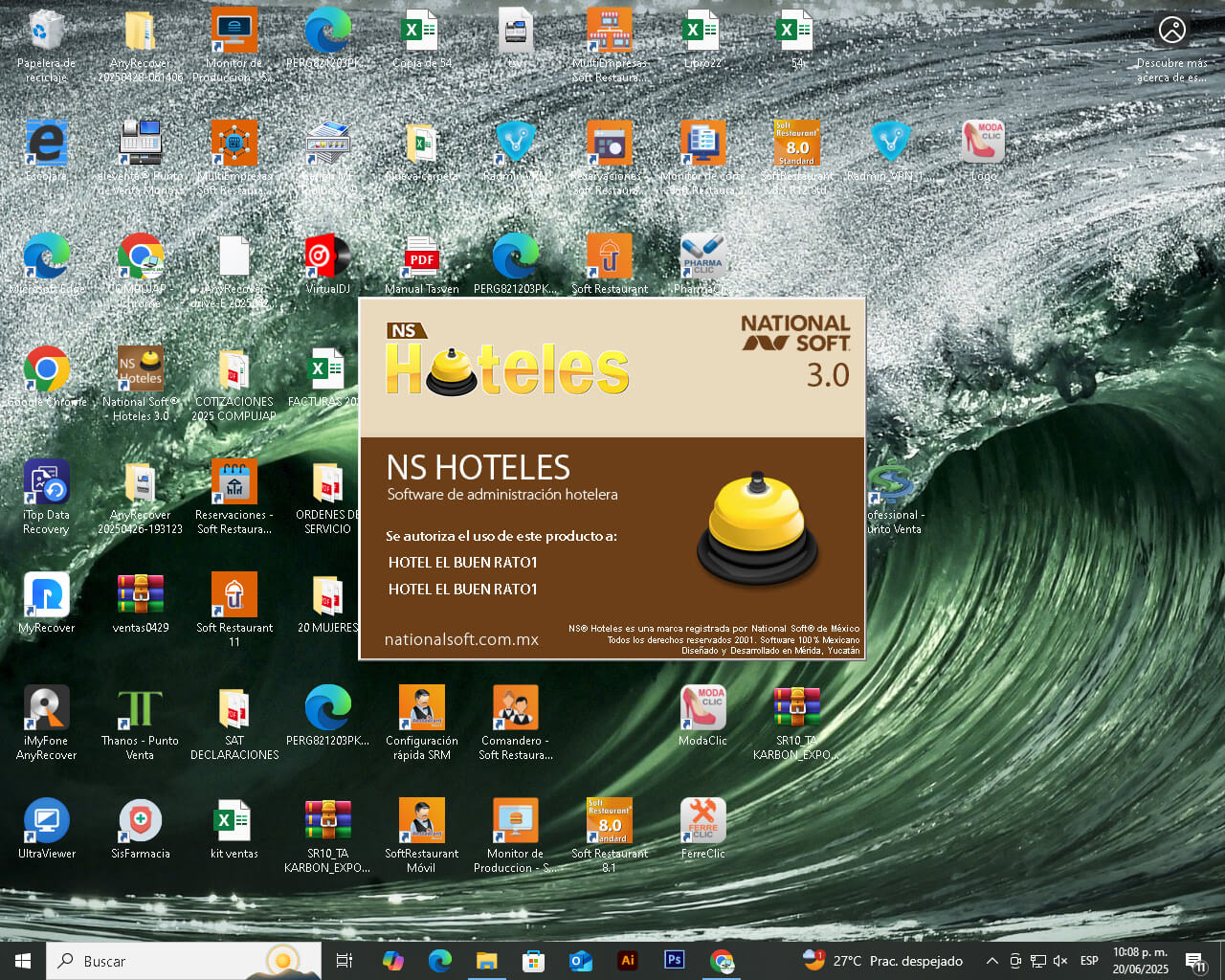Open the Windows Start menu

[x=23, y=961]
